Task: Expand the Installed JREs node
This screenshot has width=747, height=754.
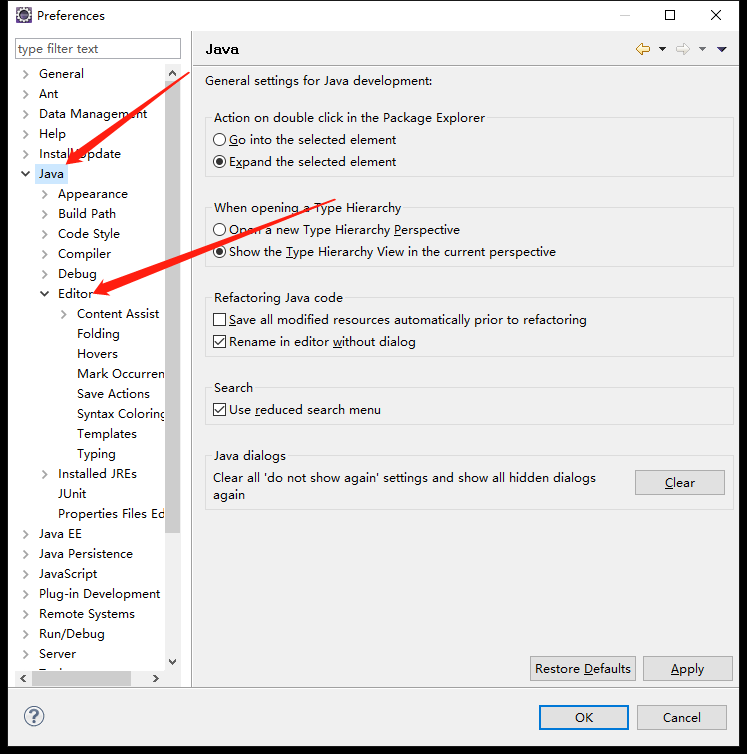Action: (x=45, y=474)
